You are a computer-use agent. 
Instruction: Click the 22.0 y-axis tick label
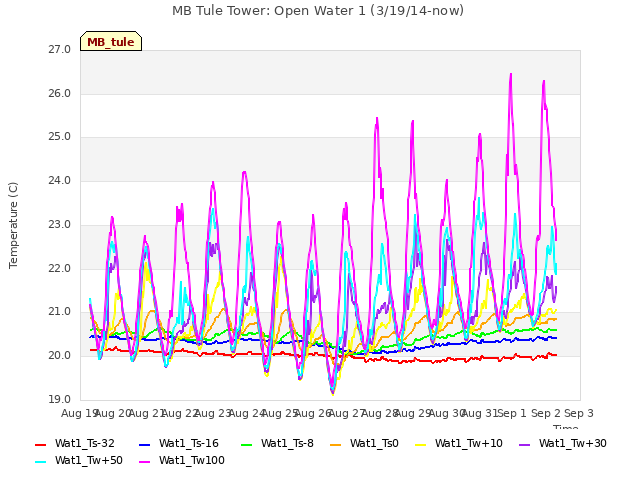60,269
